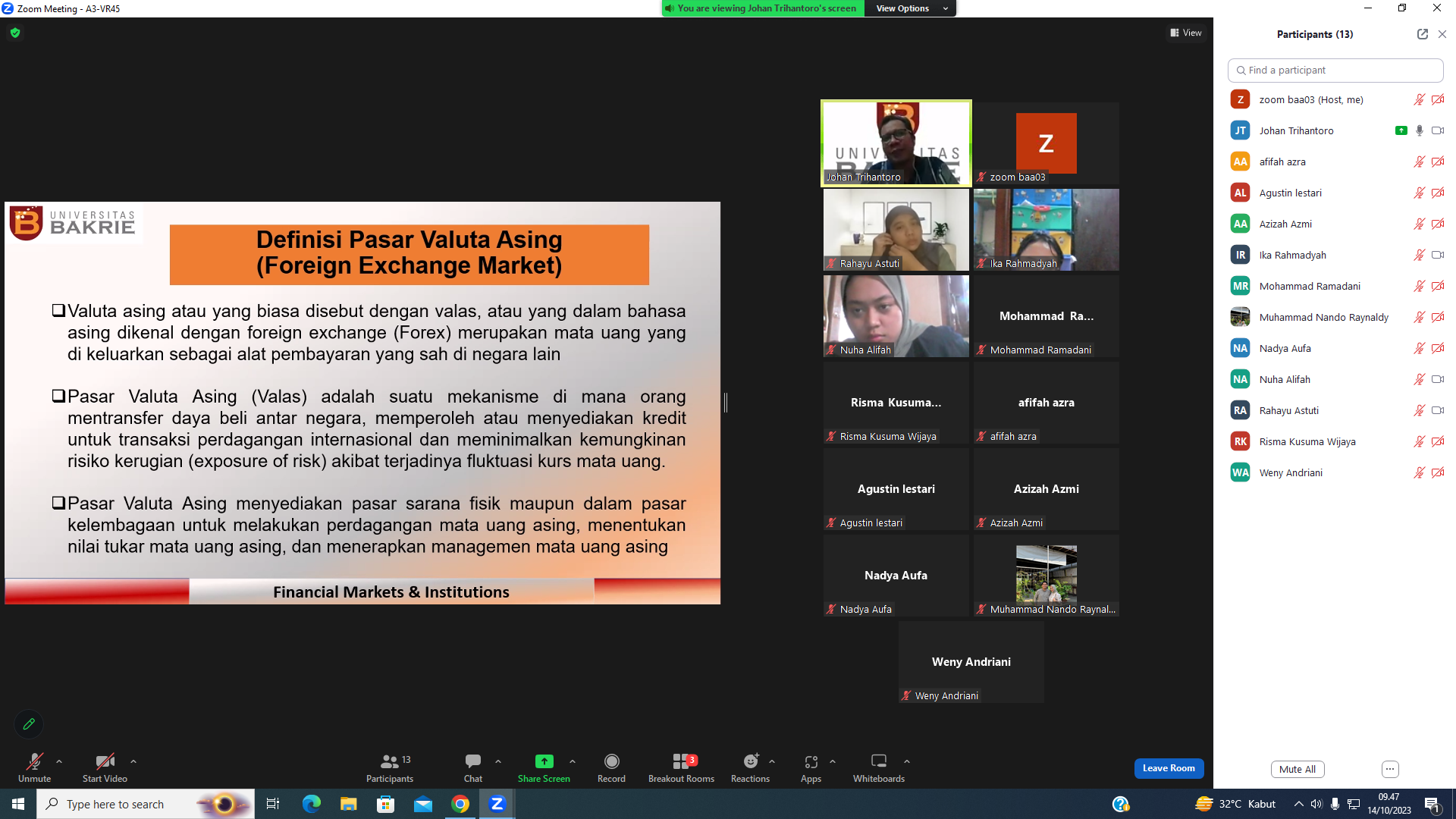Select Azizah Azmi in participant list
1456x819 pixels.
[1335, 224]
